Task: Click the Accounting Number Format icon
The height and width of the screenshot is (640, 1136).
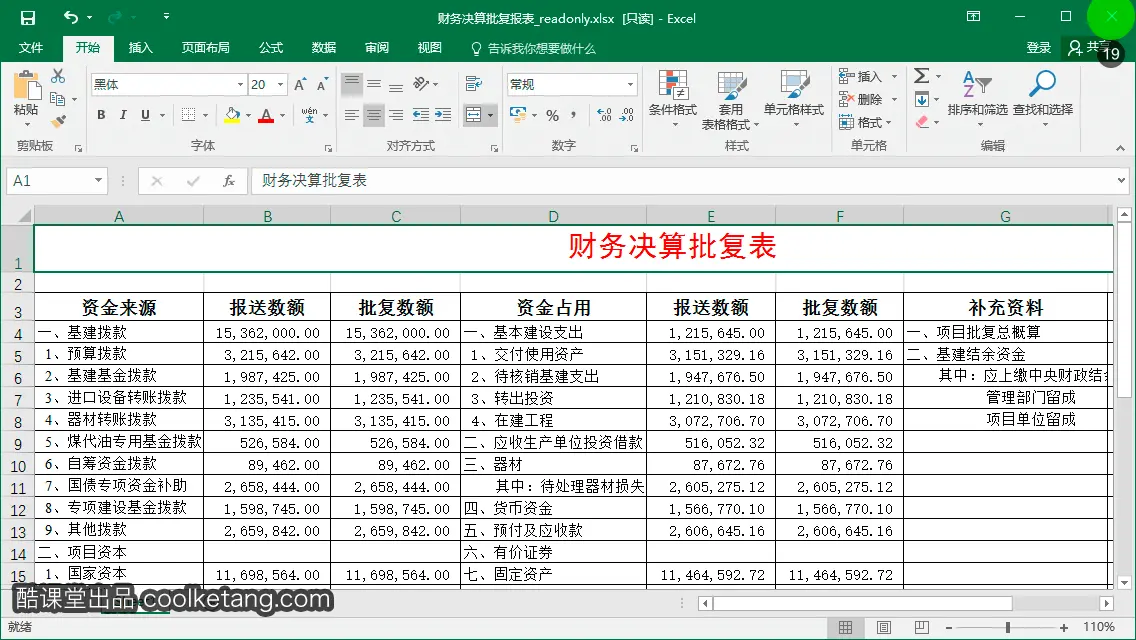Action: tap(518, 115)
